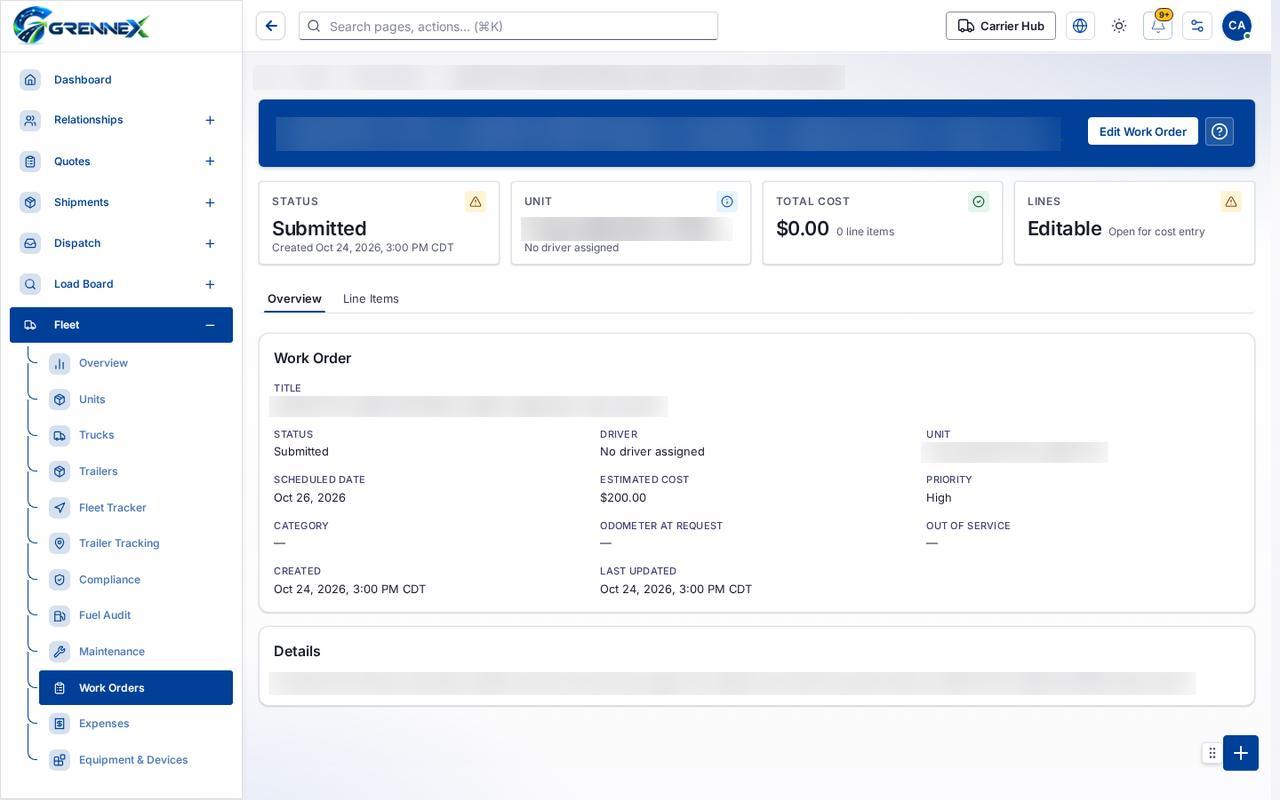The height and width of the screenshot is (800, 1280).
Task: Open Trailer Tracking page
Action: [136, 543]
